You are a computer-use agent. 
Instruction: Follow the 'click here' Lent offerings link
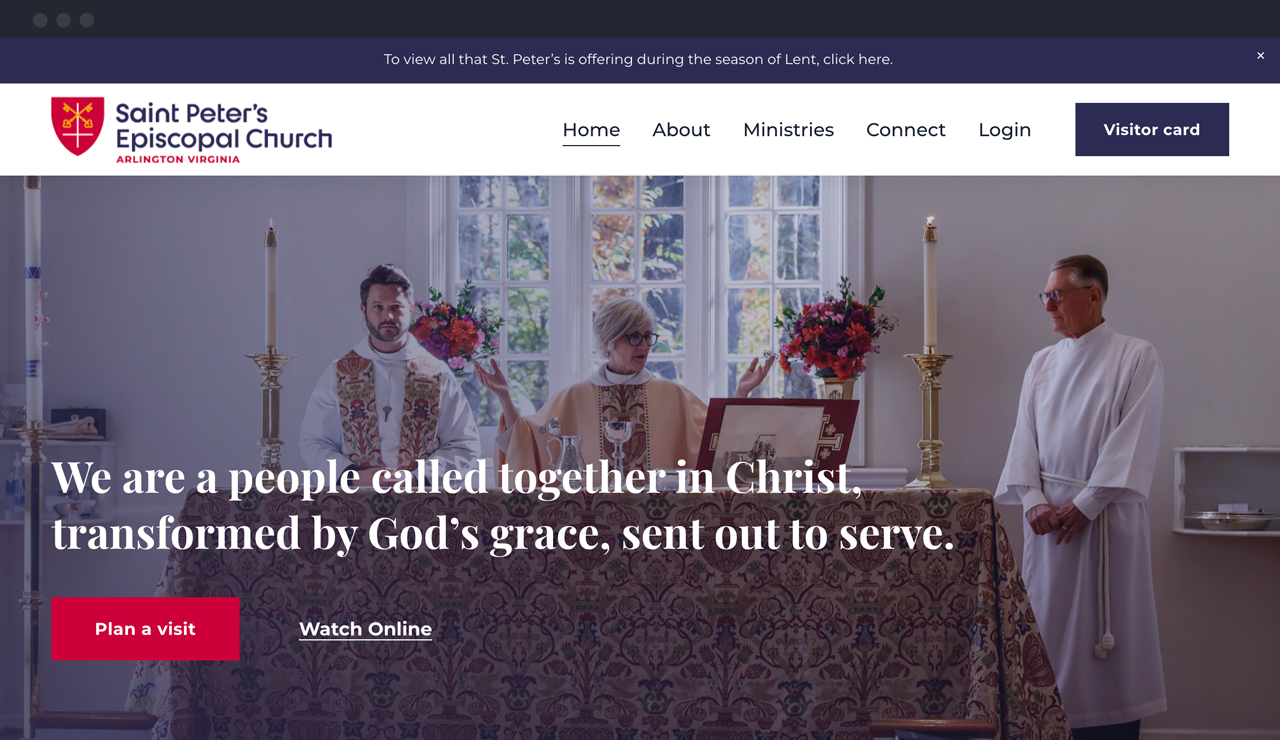(x=857, y=59)
